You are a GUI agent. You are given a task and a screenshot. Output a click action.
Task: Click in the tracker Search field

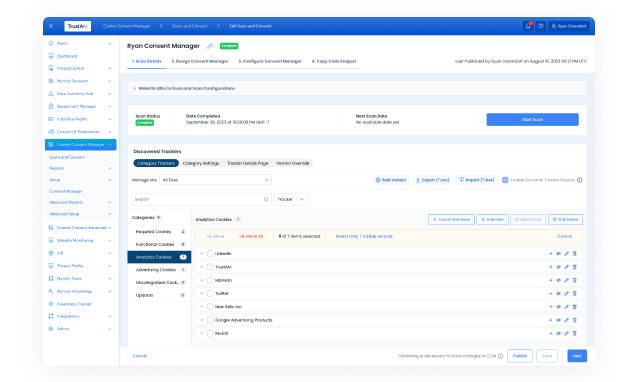[x=201, y=199]
